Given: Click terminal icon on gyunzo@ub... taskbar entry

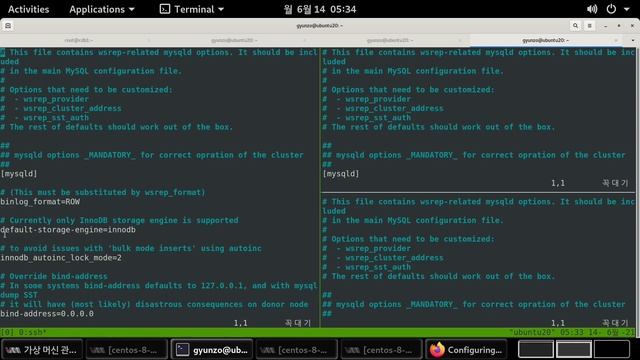Looking at the screenshot, I should click(182, 350).
